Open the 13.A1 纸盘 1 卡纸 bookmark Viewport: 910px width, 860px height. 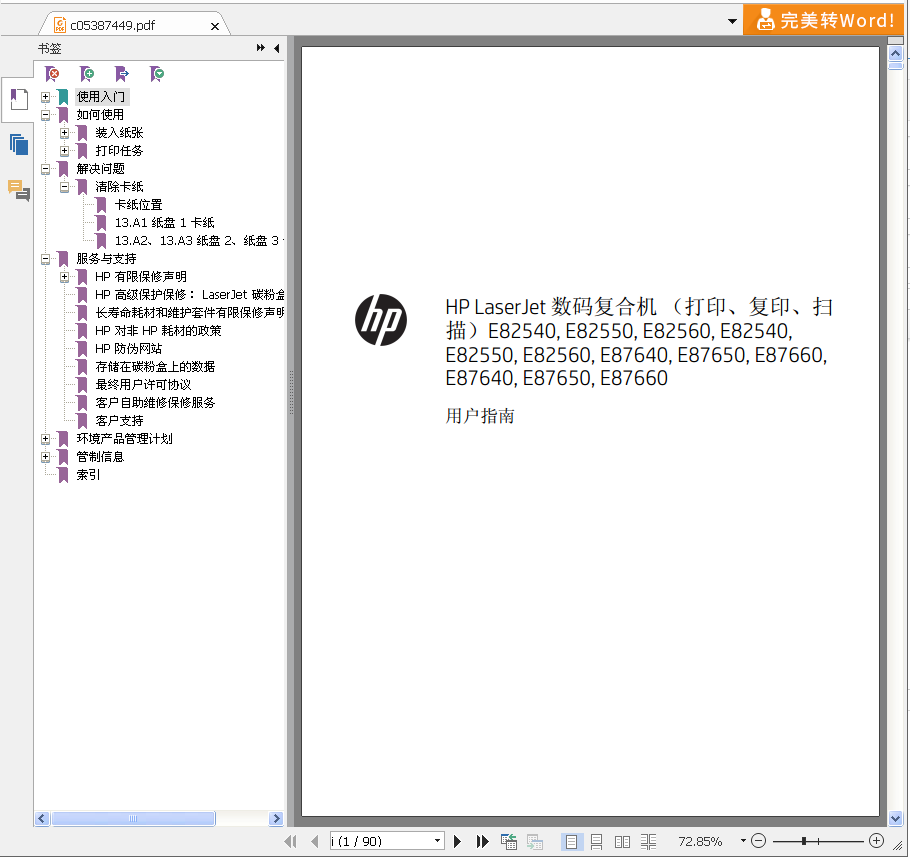[164, 223]
